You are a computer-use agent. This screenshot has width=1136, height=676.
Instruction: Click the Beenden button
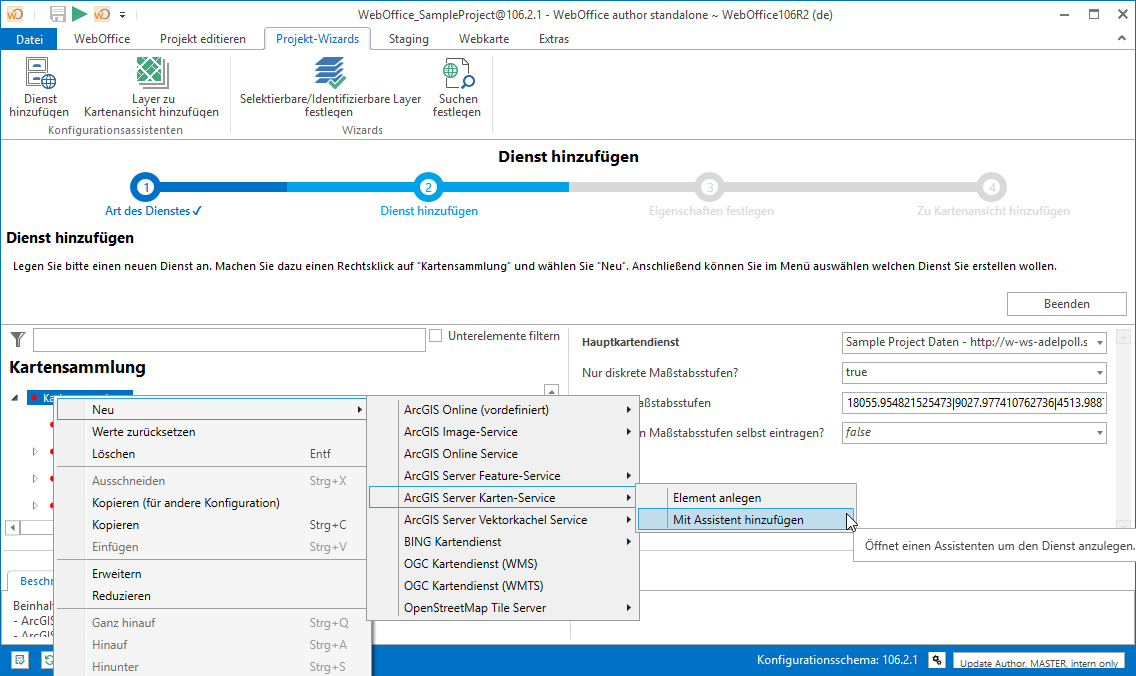(1068, 304)
